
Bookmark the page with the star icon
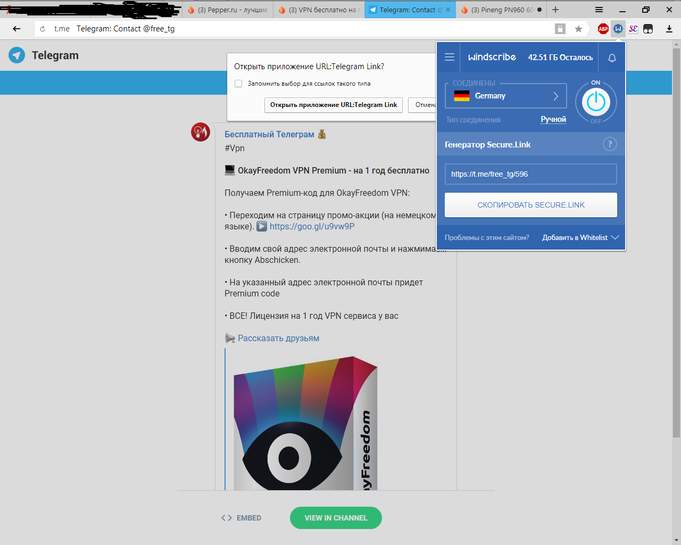click(579, 29)
